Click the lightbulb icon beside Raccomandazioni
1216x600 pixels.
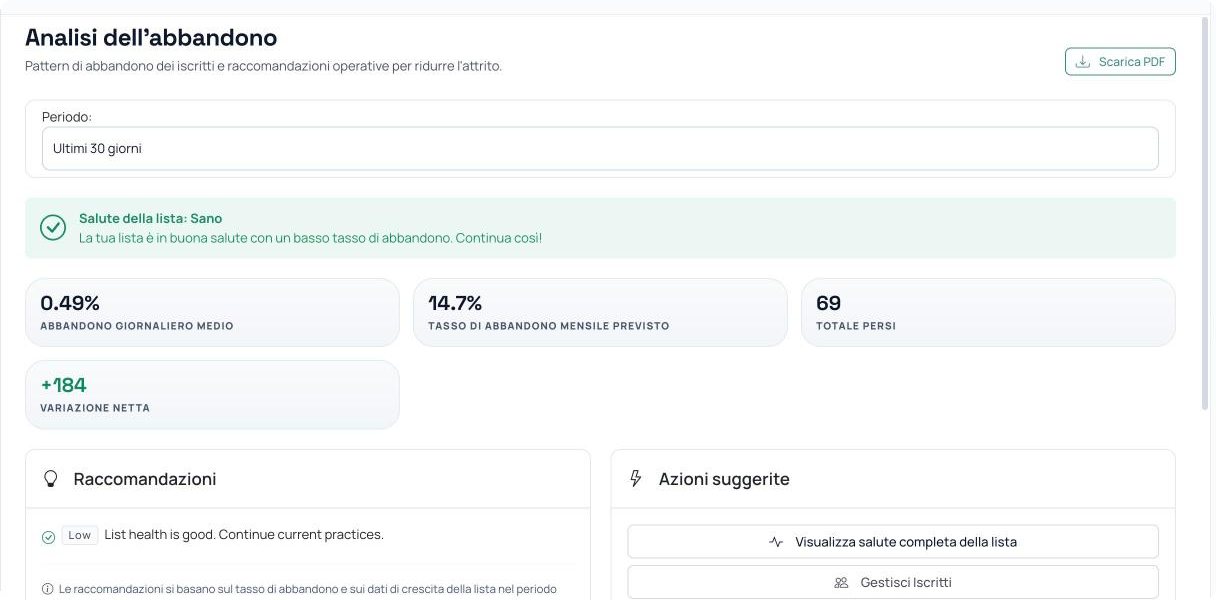[x=51, y=479]
